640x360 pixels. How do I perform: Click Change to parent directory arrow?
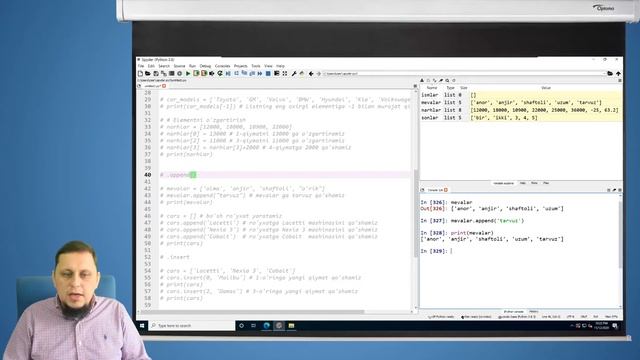point(618,73)
